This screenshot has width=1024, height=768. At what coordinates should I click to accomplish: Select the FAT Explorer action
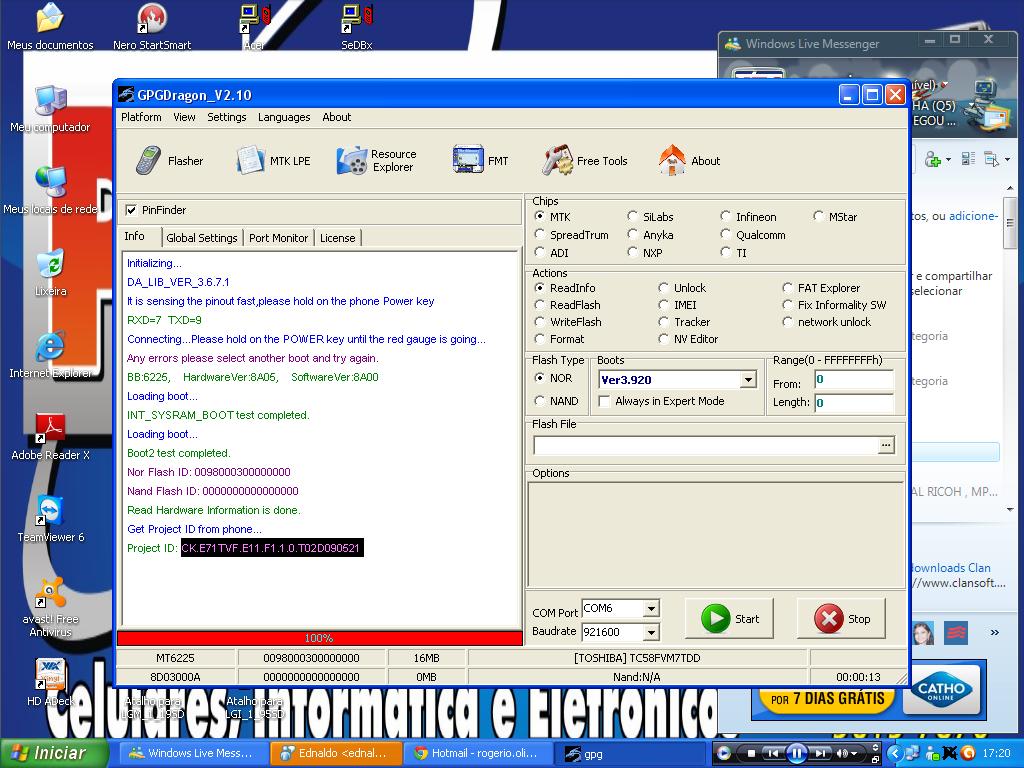[788, 288]
